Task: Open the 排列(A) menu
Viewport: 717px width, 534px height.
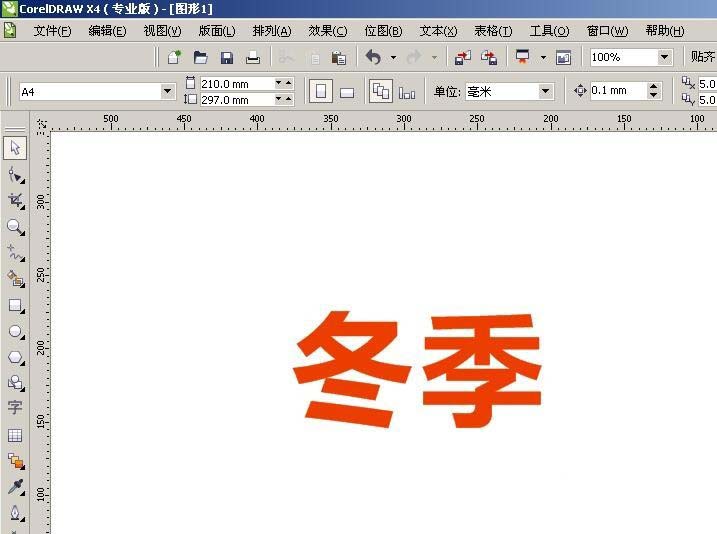Action: [x=272, y=31]
